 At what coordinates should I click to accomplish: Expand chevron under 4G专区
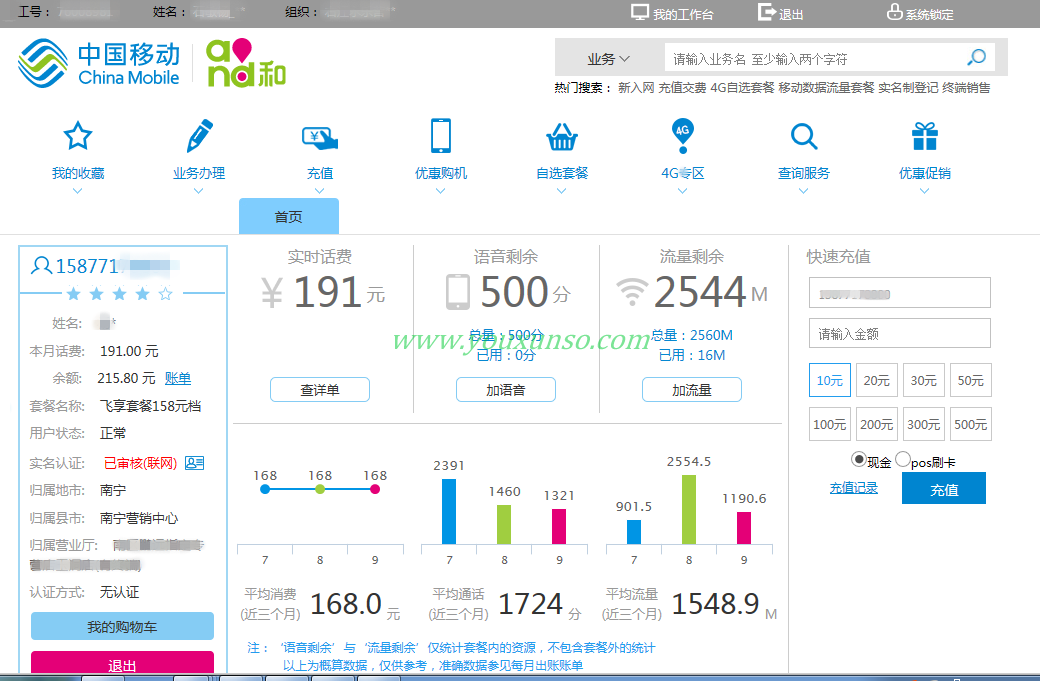pos(682,191)
